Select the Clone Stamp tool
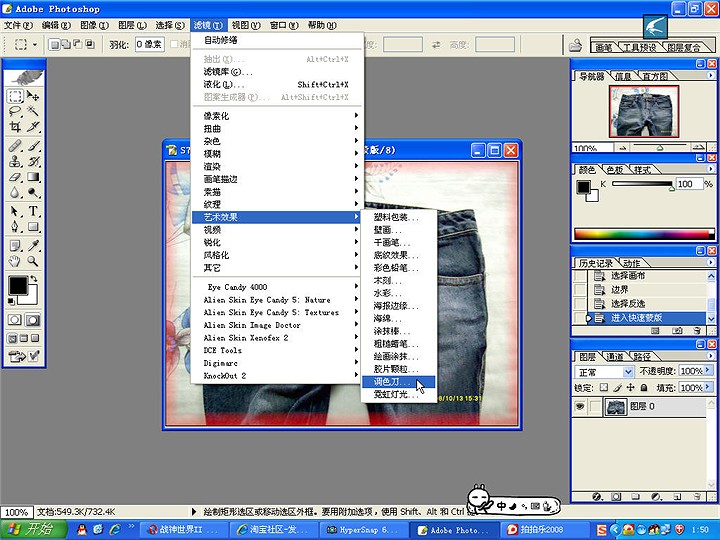 tap(15, 161)
